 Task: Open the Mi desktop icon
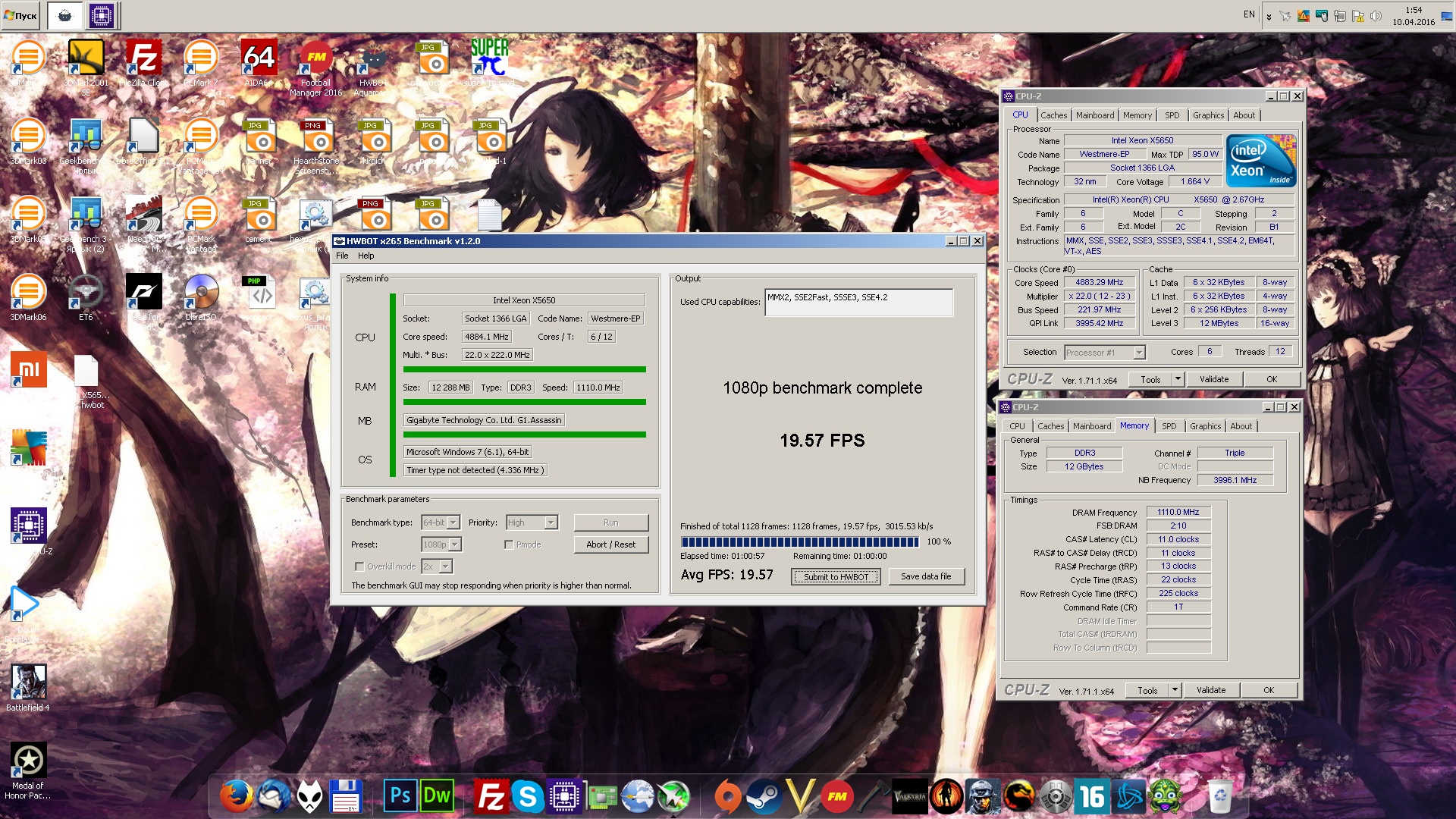(29, 370)
